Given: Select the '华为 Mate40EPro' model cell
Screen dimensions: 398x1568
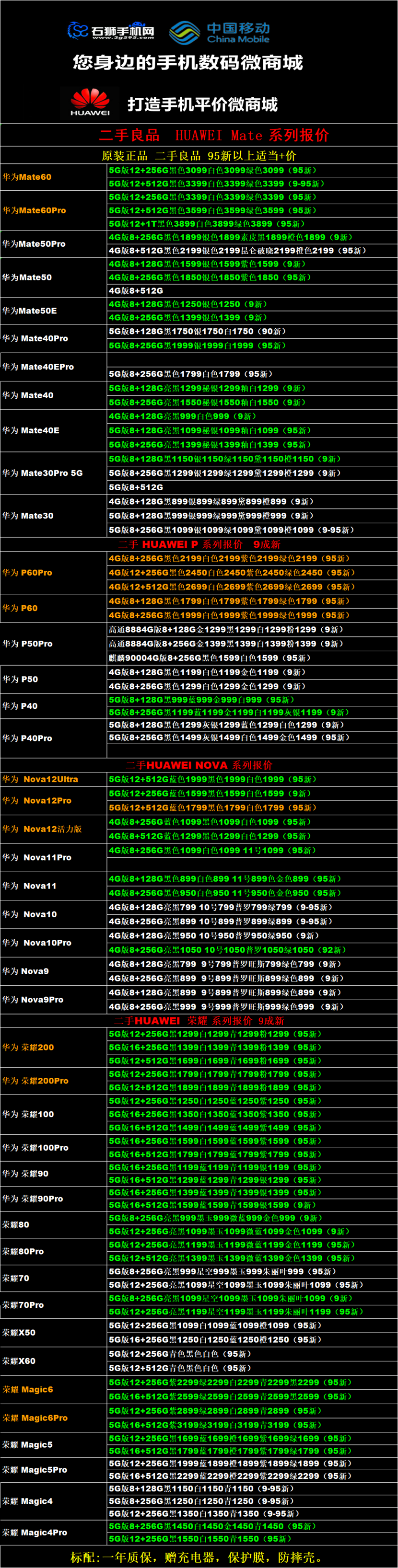Looking at the screenshot, I should pos(54,367).
